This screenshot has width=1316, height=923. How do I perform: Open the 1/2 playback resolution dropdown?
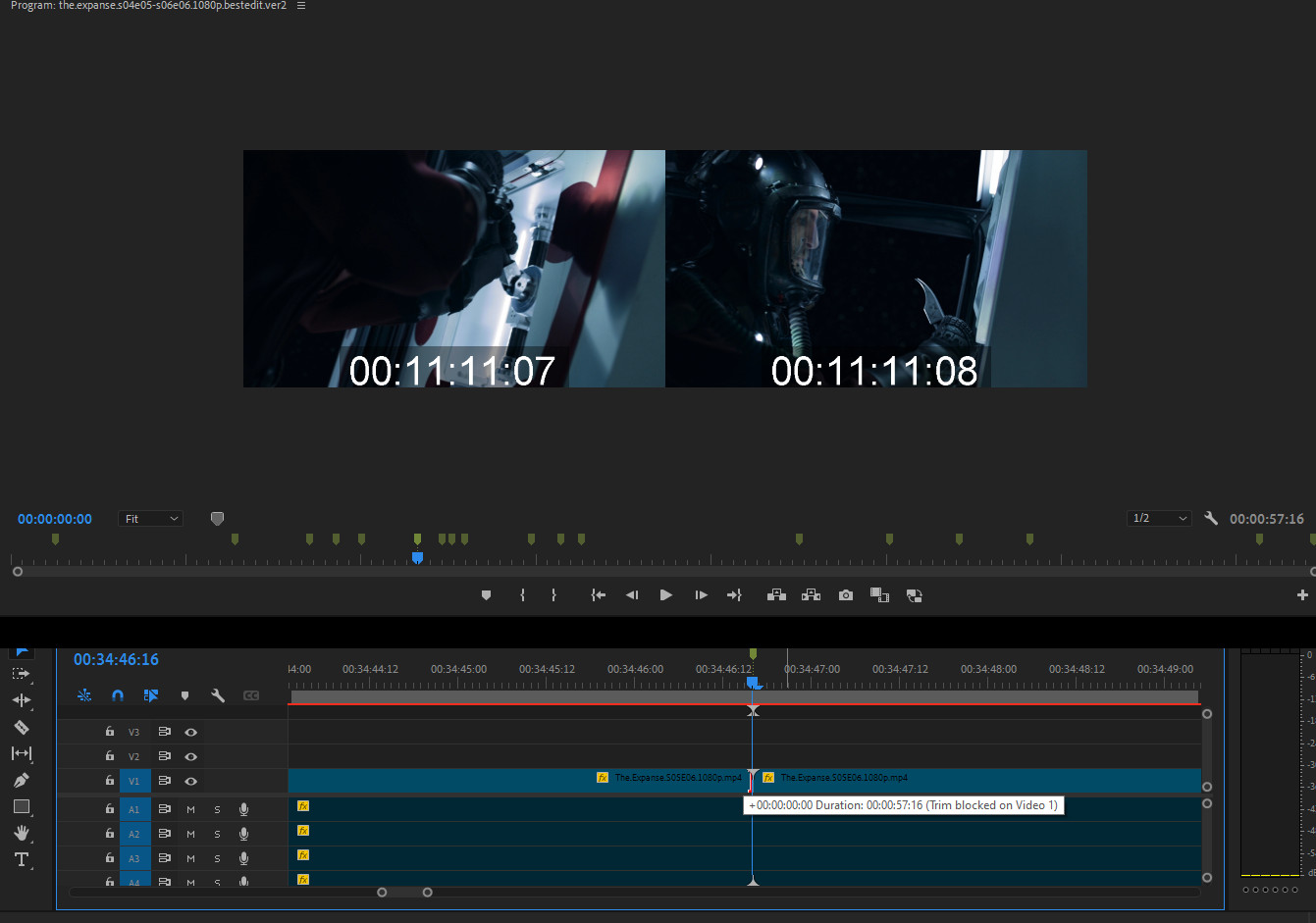pos(1159,519)
